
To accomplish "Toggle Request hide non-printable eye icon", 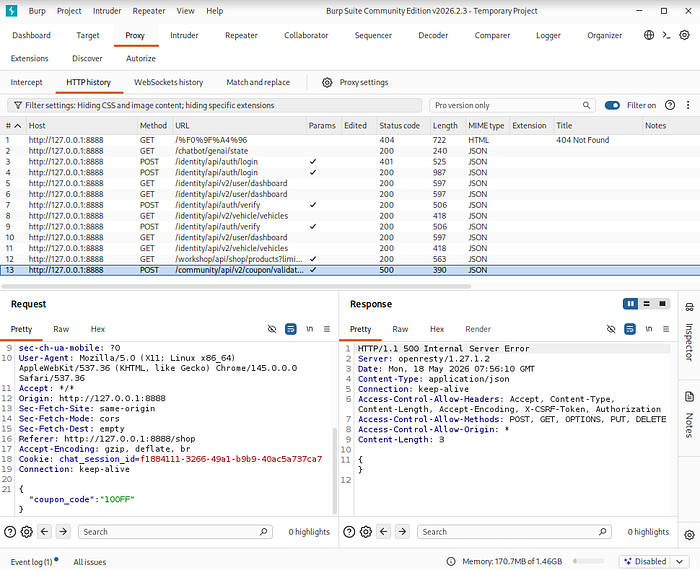I will 271,329.
